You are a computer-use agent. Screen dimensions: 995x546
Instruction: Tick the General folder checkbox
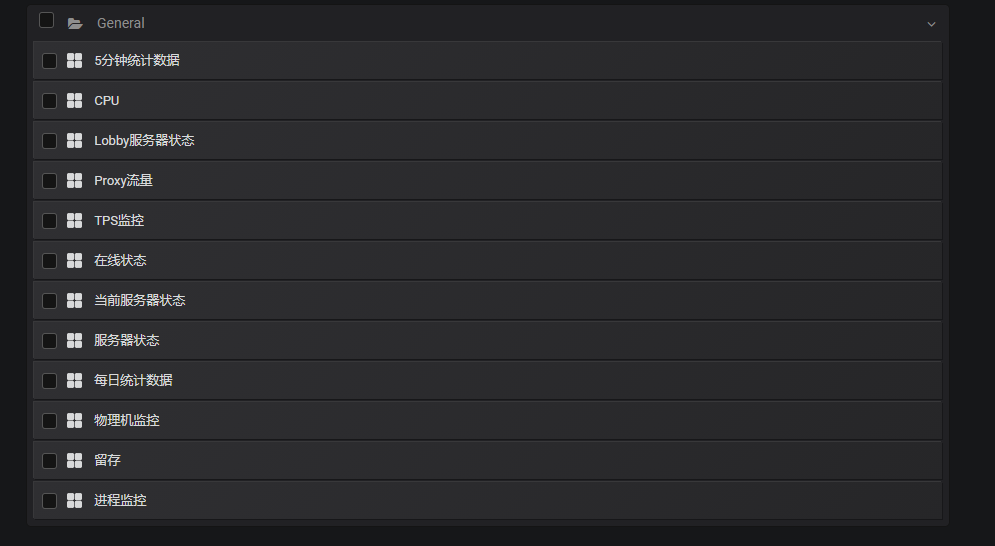46,20
